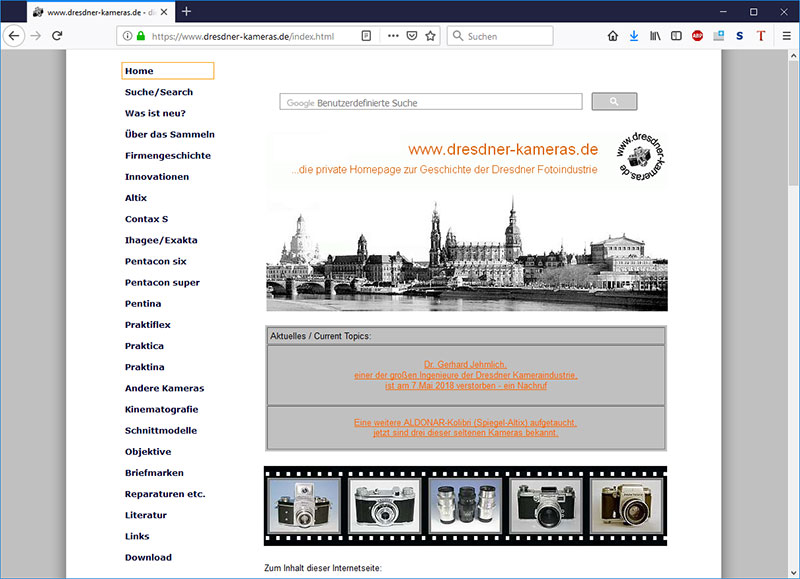Image resolution: width=800 pixels, height=579 pixels.
Task: Toggle the sidebar icon
Action: point(676,36)
